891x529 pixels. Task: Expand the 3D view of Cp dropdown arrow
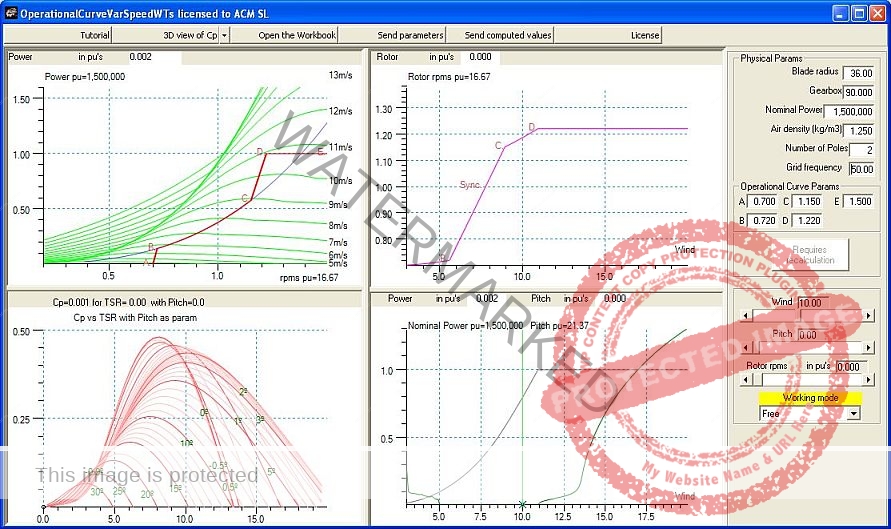click(x=224, y=35)
